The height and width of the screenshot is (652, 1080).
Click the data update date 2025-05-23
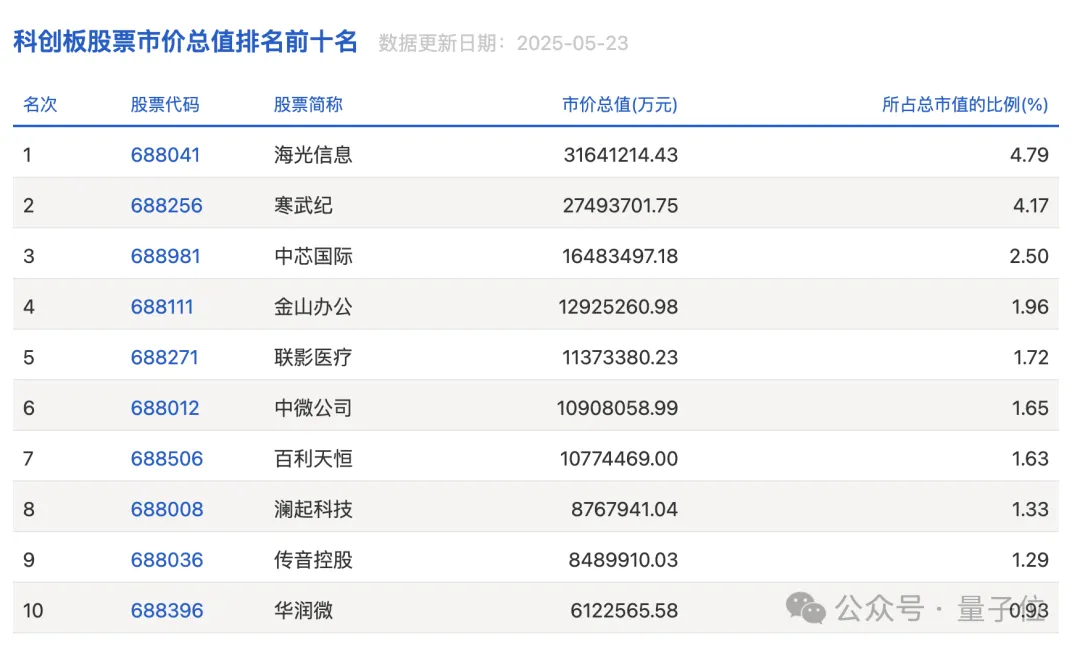tap(572, 44)
